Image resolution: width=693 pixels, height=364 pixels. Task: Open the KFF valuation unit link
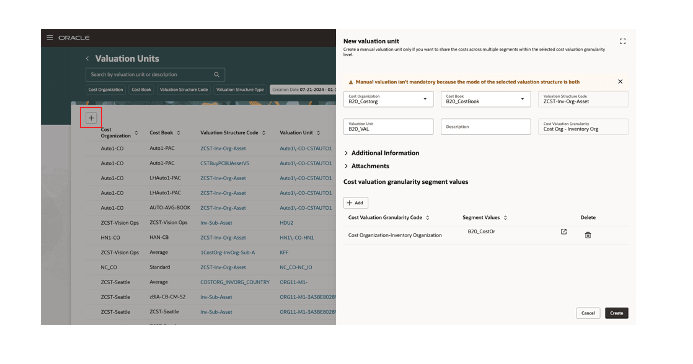(x=284, y=253)
